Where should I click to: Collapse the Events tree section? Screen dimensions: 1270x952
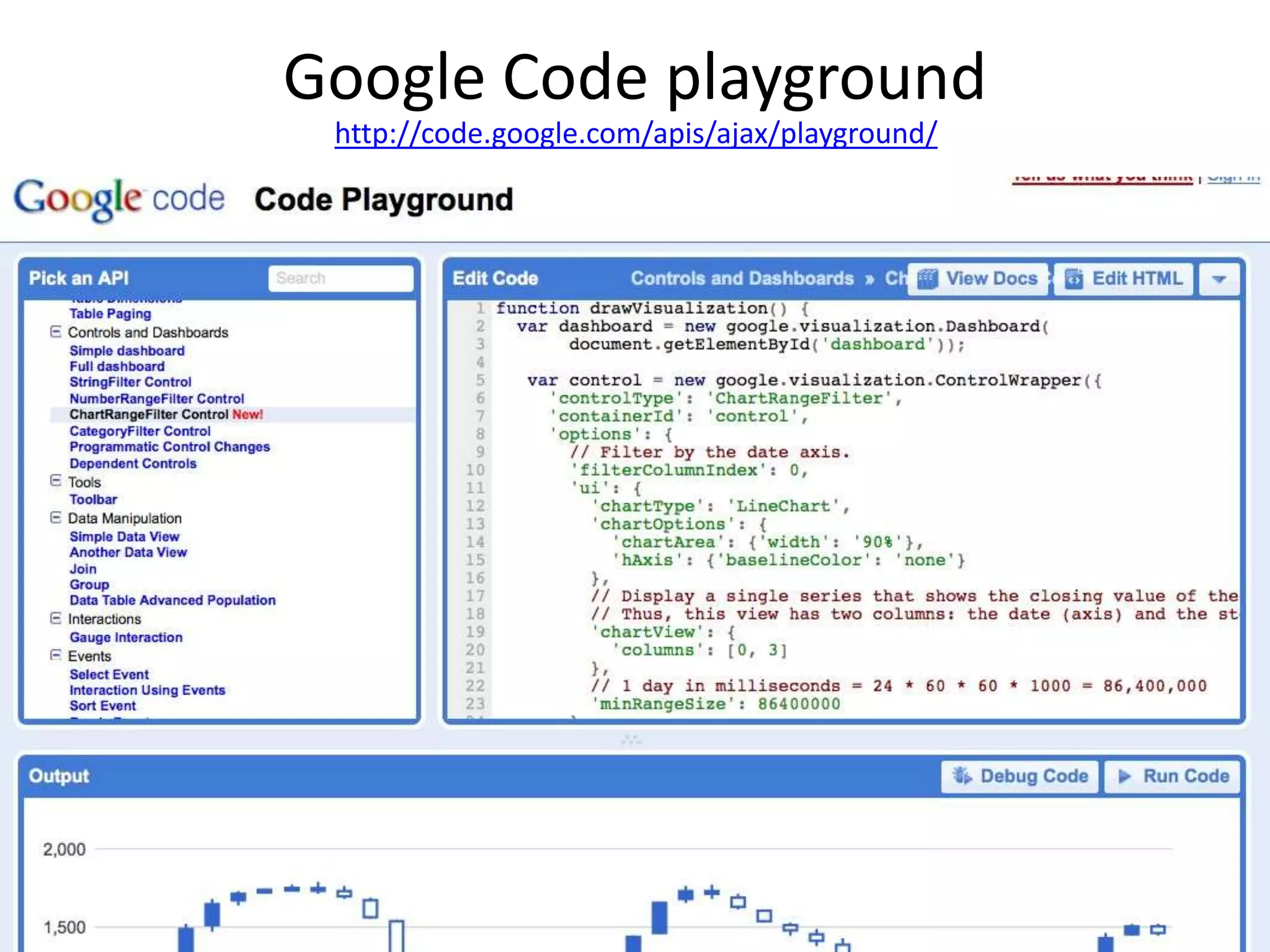click(x=56, y=655)
